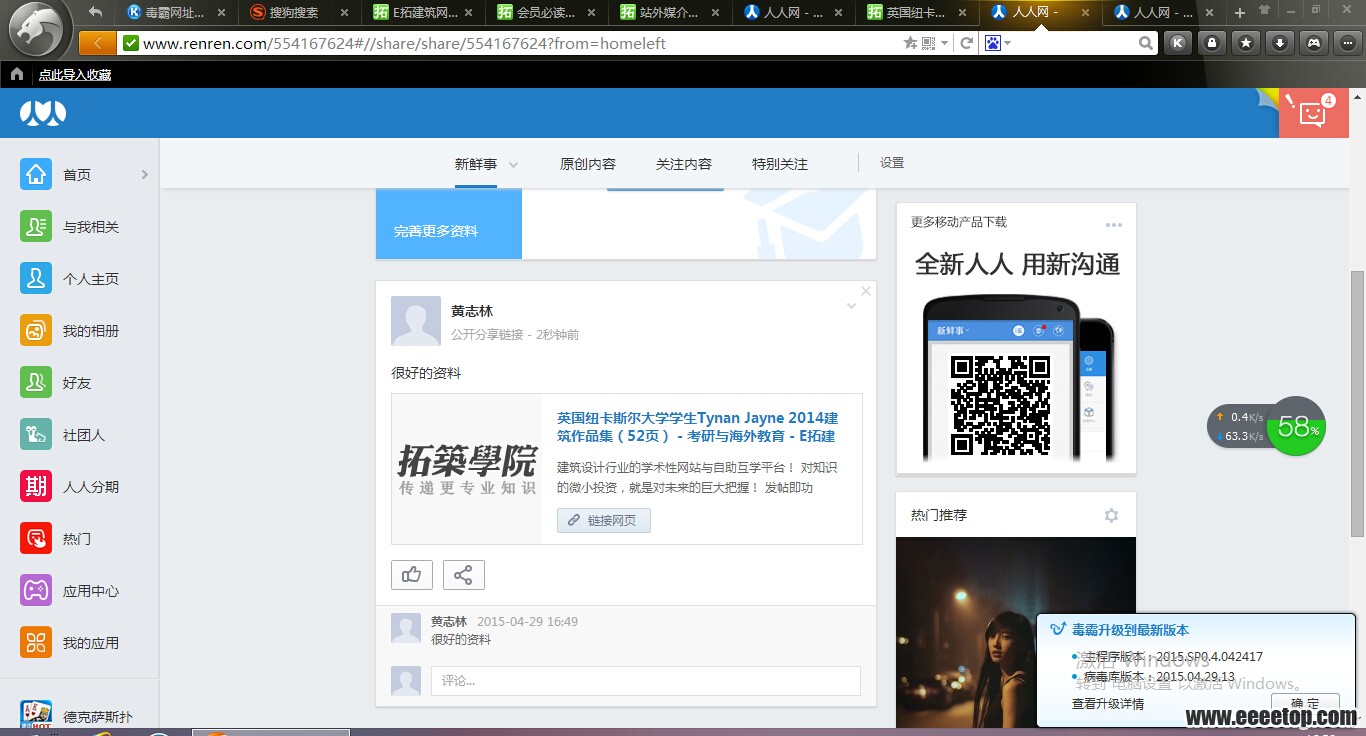Expand the 首页 arrow in sidebar

pyautogui.click(x=145, y=174)
